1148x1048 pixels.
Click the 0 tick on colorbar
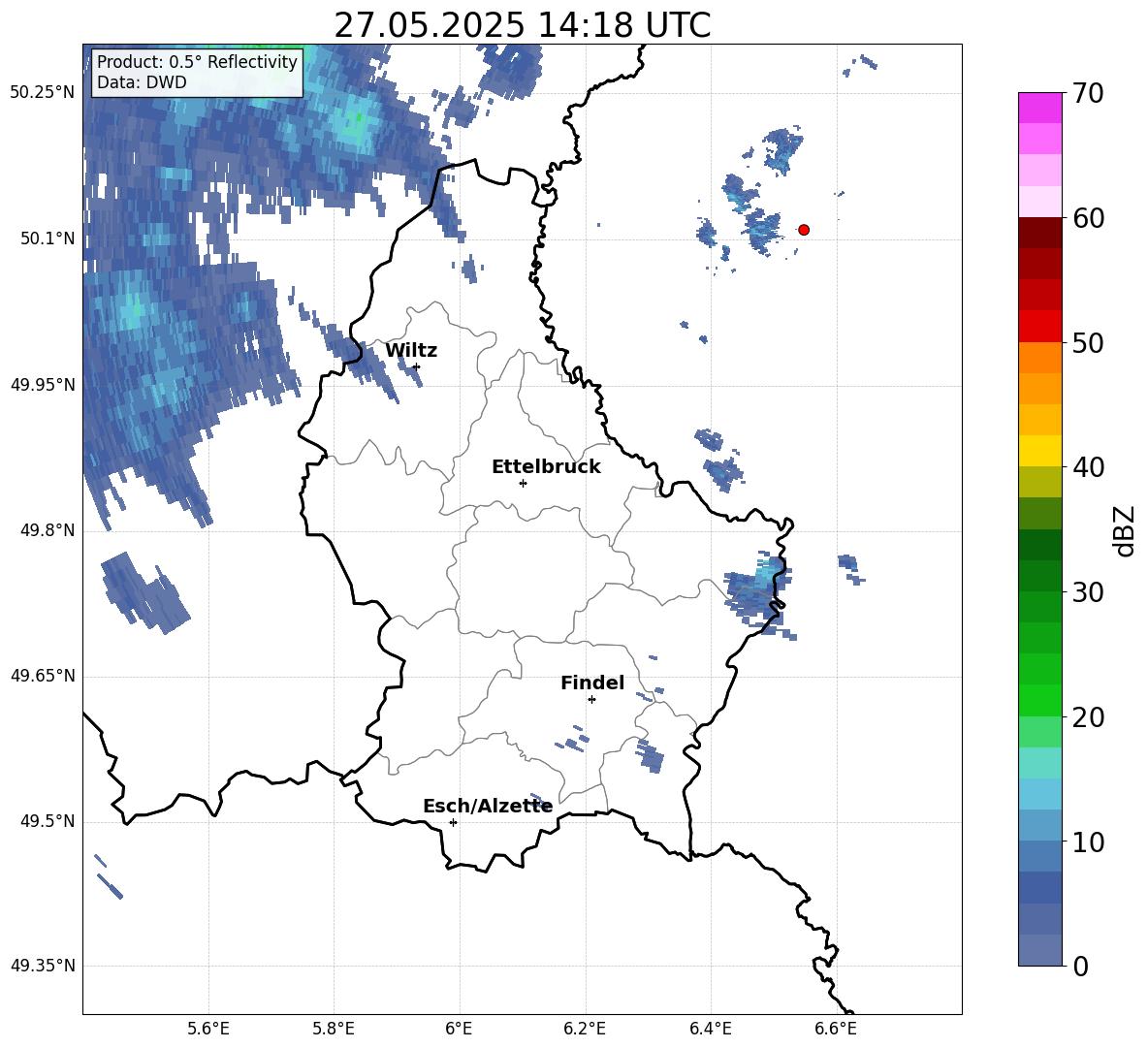tap(1081, 966)
